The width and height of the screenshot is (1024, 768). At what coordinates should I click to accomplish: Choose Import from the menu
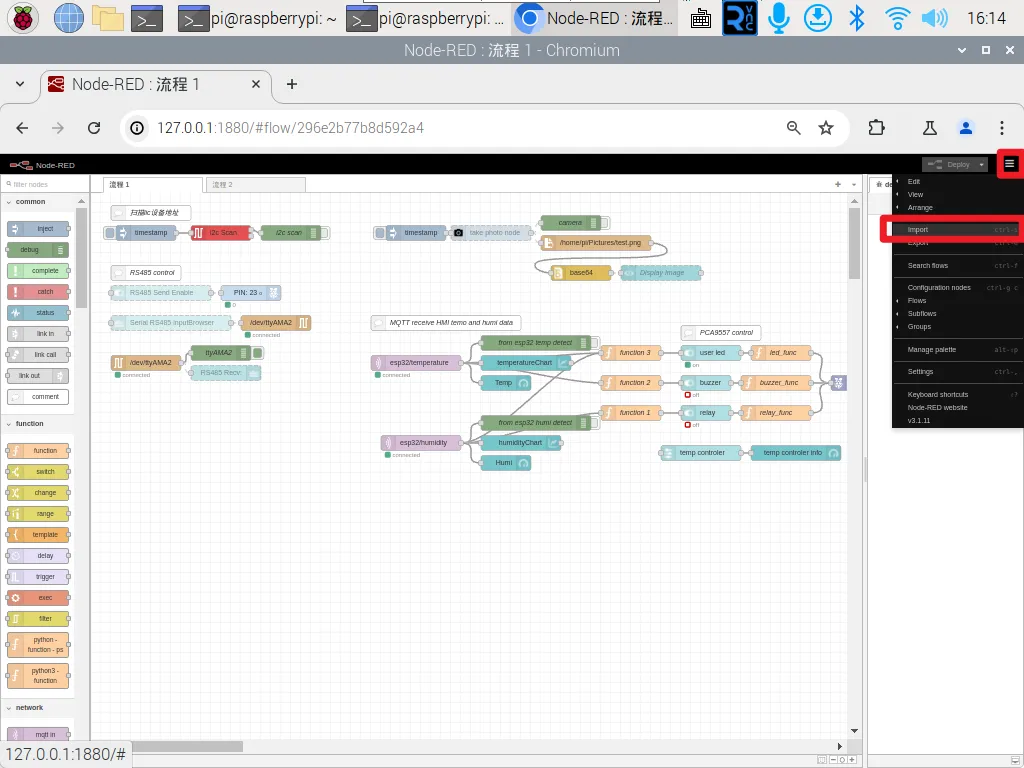pyautogui.click(x=918, y=230)
